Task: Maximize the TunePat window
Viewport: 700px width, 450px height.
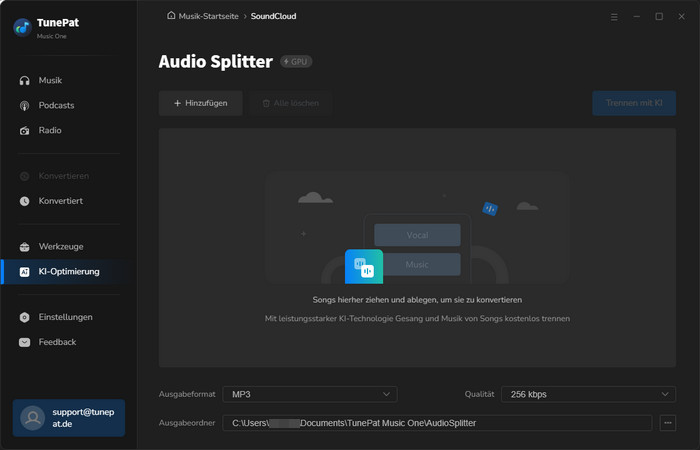Action: (659, 17)
